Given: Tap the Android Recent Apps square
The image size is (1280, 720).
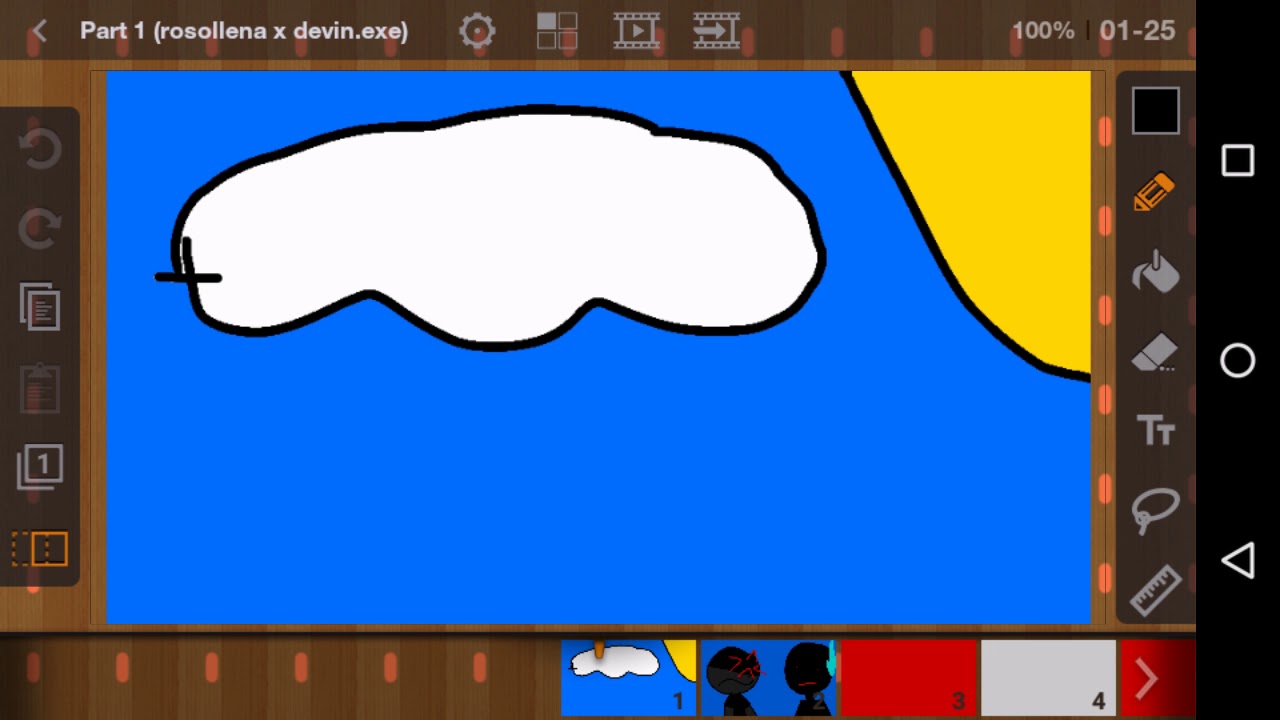Looking at the screenshot, I should tap(1238, 161).
